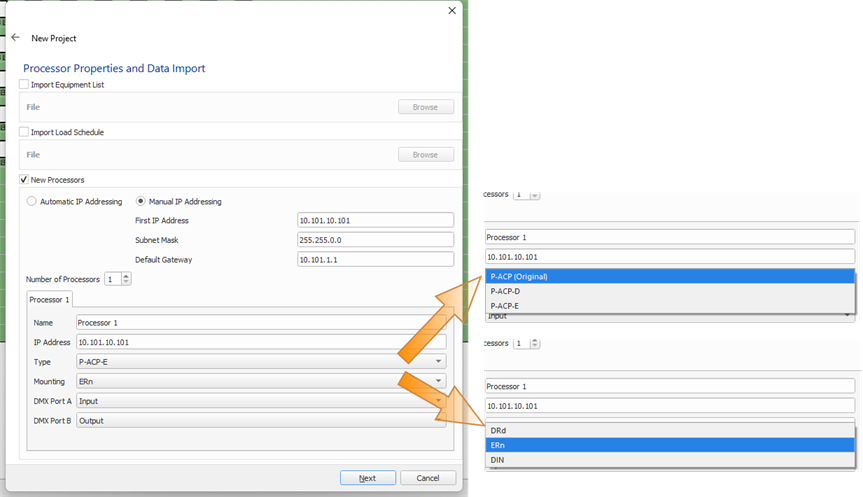
Task: Adjust Number of Processors spinner arrows
Action: pos(126,279)
